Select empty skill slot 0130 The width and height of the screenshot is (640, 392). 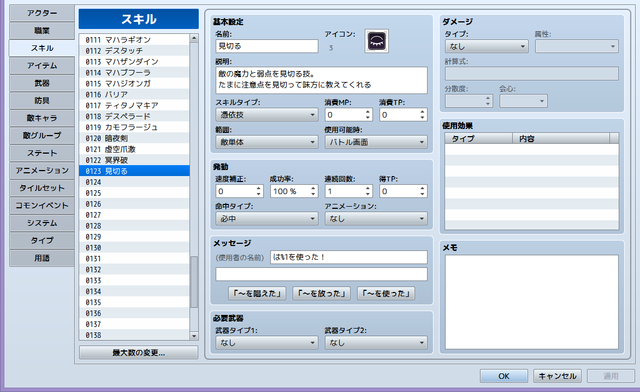click(x=134, y=248)
